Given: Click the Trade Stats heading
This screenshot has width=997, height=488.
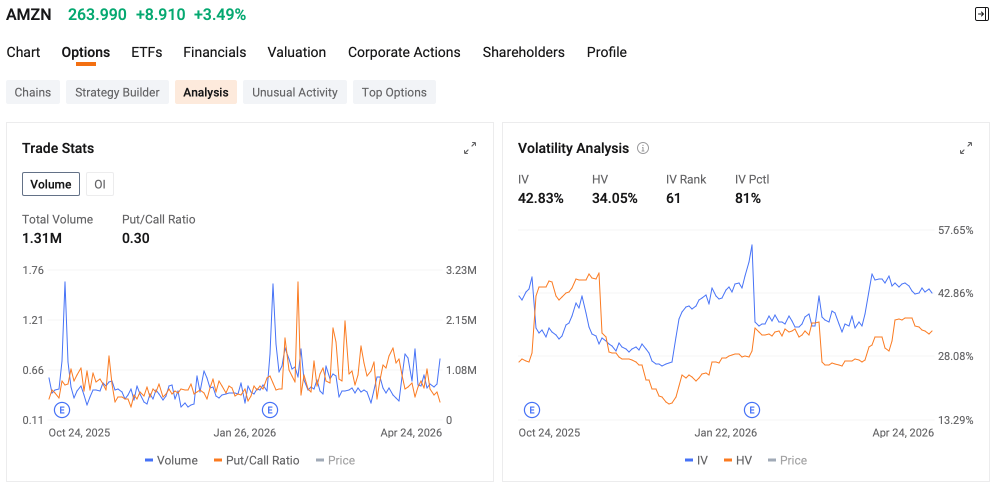Looking at the screenshot, I should (x=58, y=148).
